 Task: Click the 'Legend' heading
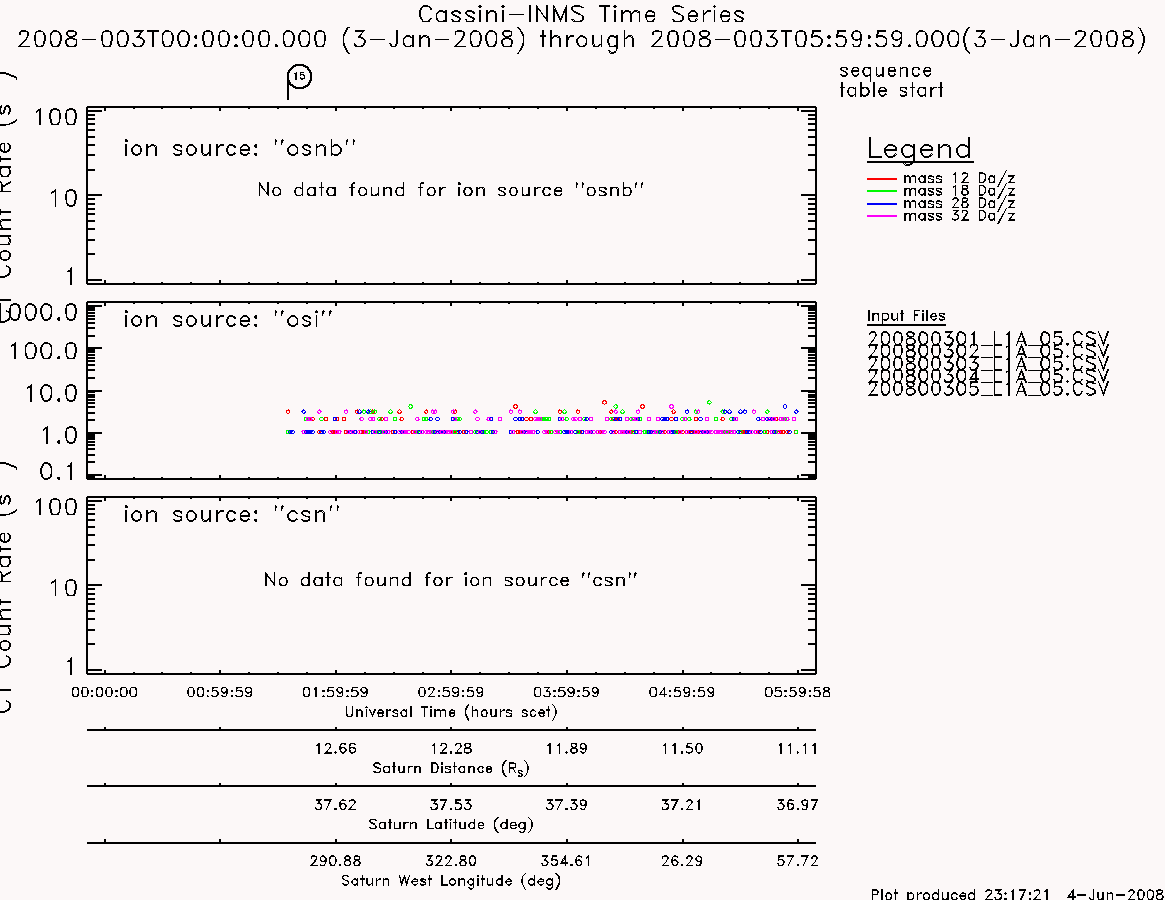tap(919, 149)
